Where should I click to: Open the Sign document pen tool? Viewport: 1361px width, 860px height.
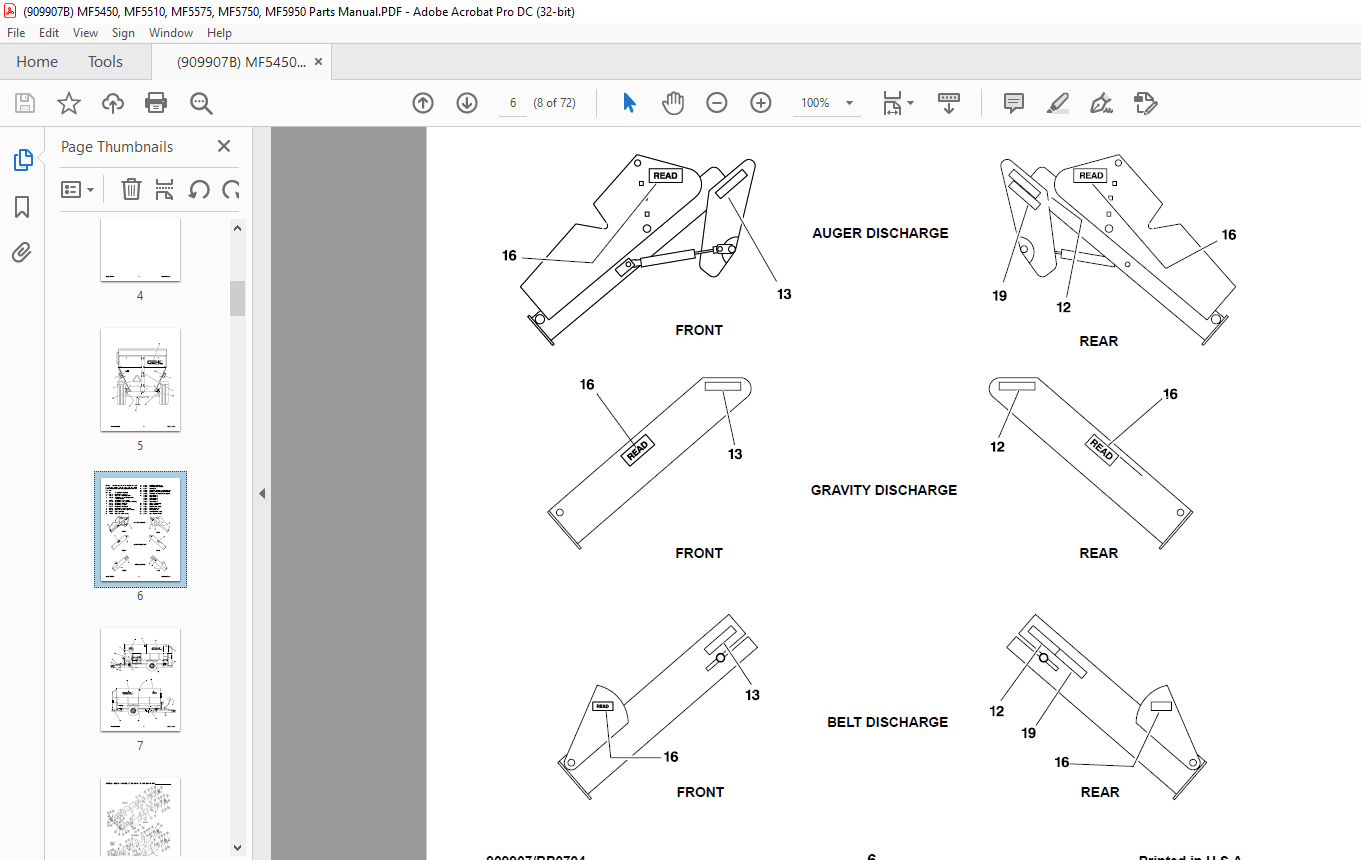pos(1102,103)
